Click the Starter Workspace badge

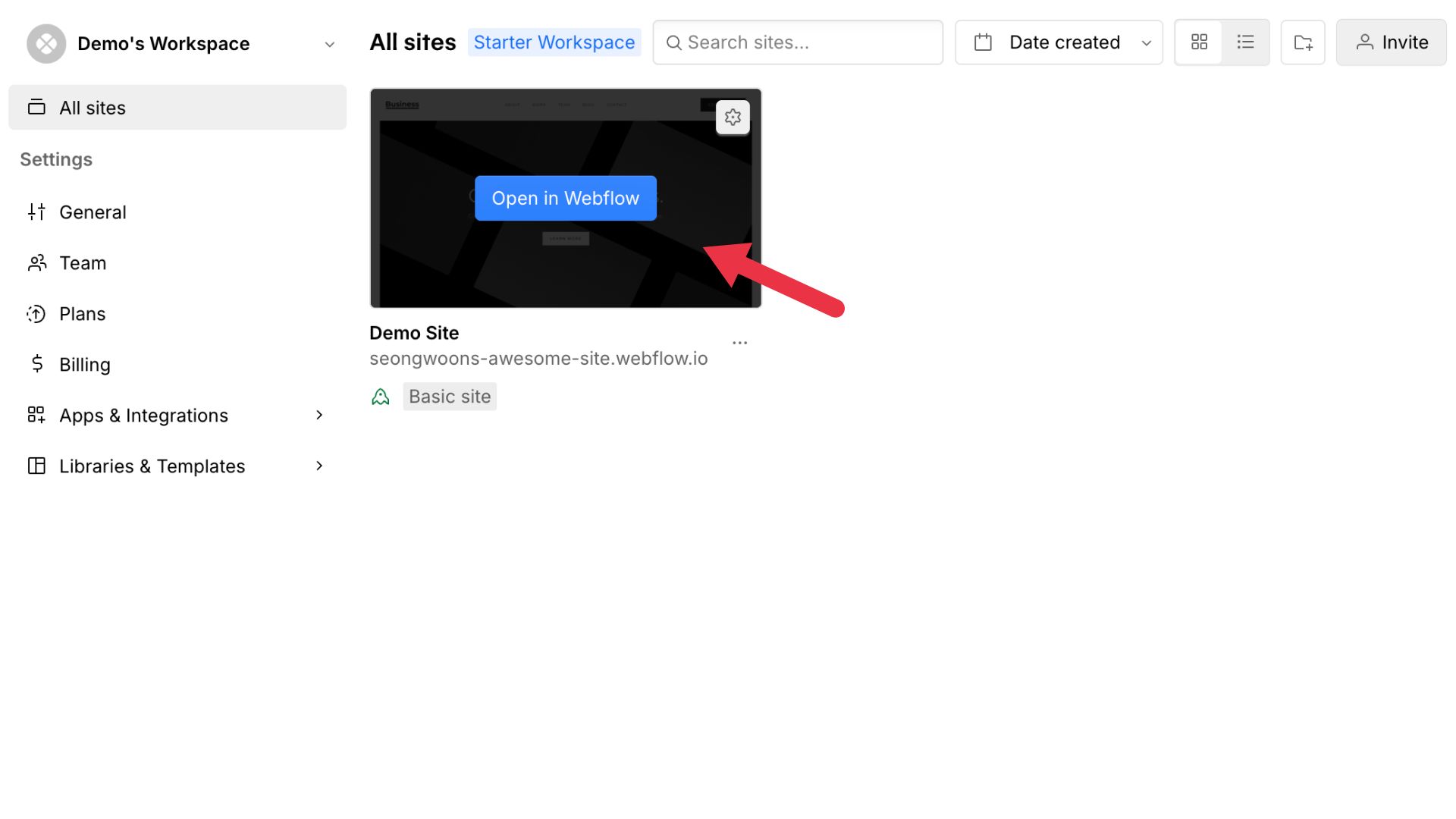click(x=554, y=42)
